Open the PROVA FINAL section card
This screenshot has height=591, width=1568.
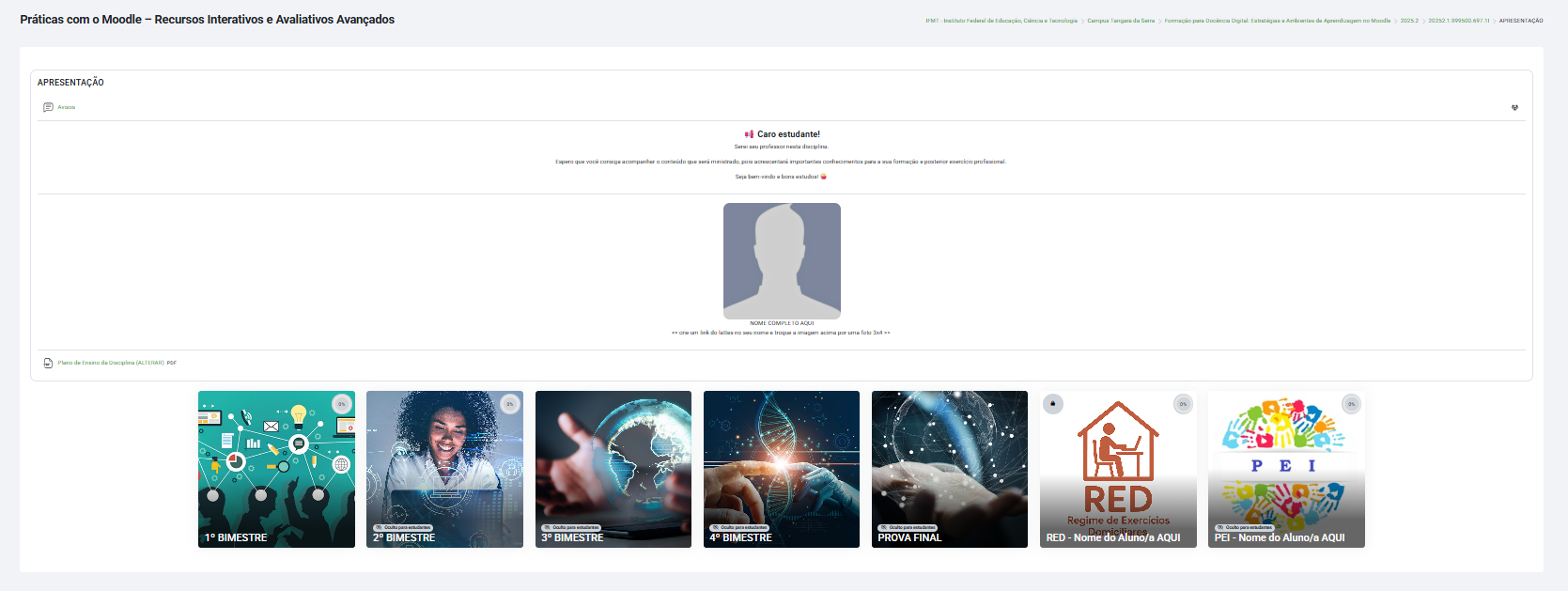click(950, 469)
